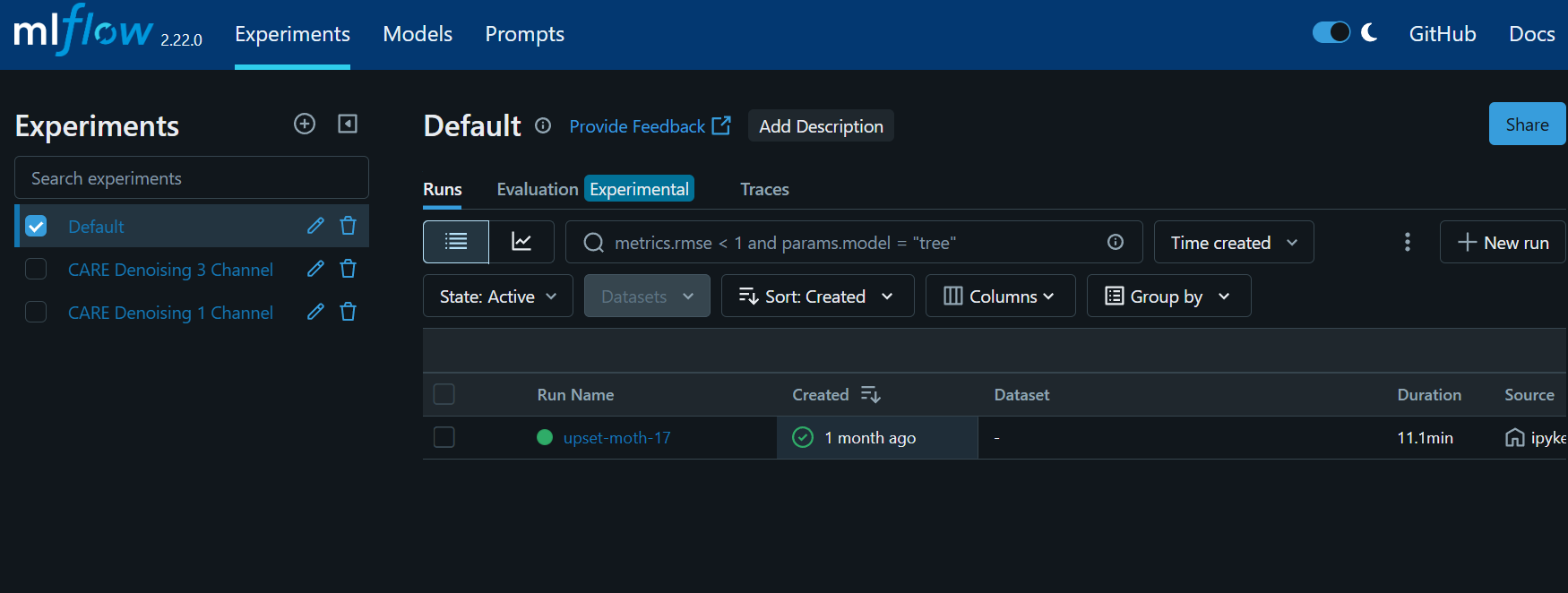The width and height of the screenshot is (1568, 593).
Task: Click the runs search query field
Action: [854, 242]
